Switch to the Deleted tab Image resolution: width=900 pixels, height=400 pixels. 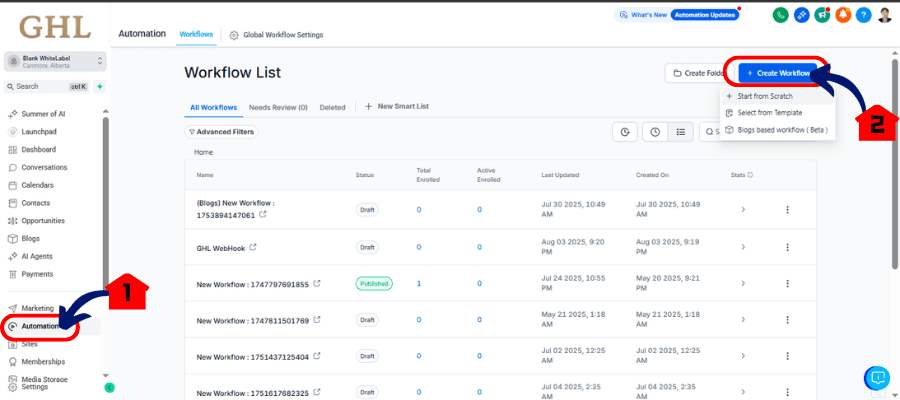[x=332, y=107]
